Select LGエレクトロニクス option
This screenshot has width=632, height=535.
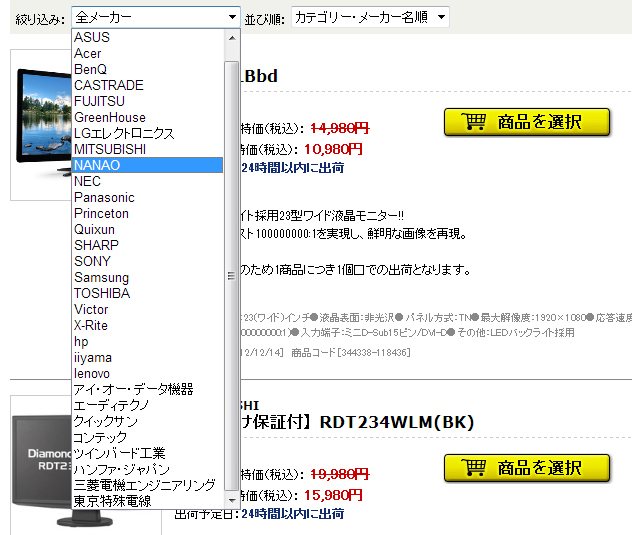pyautogui.click(x=148, y=133)
